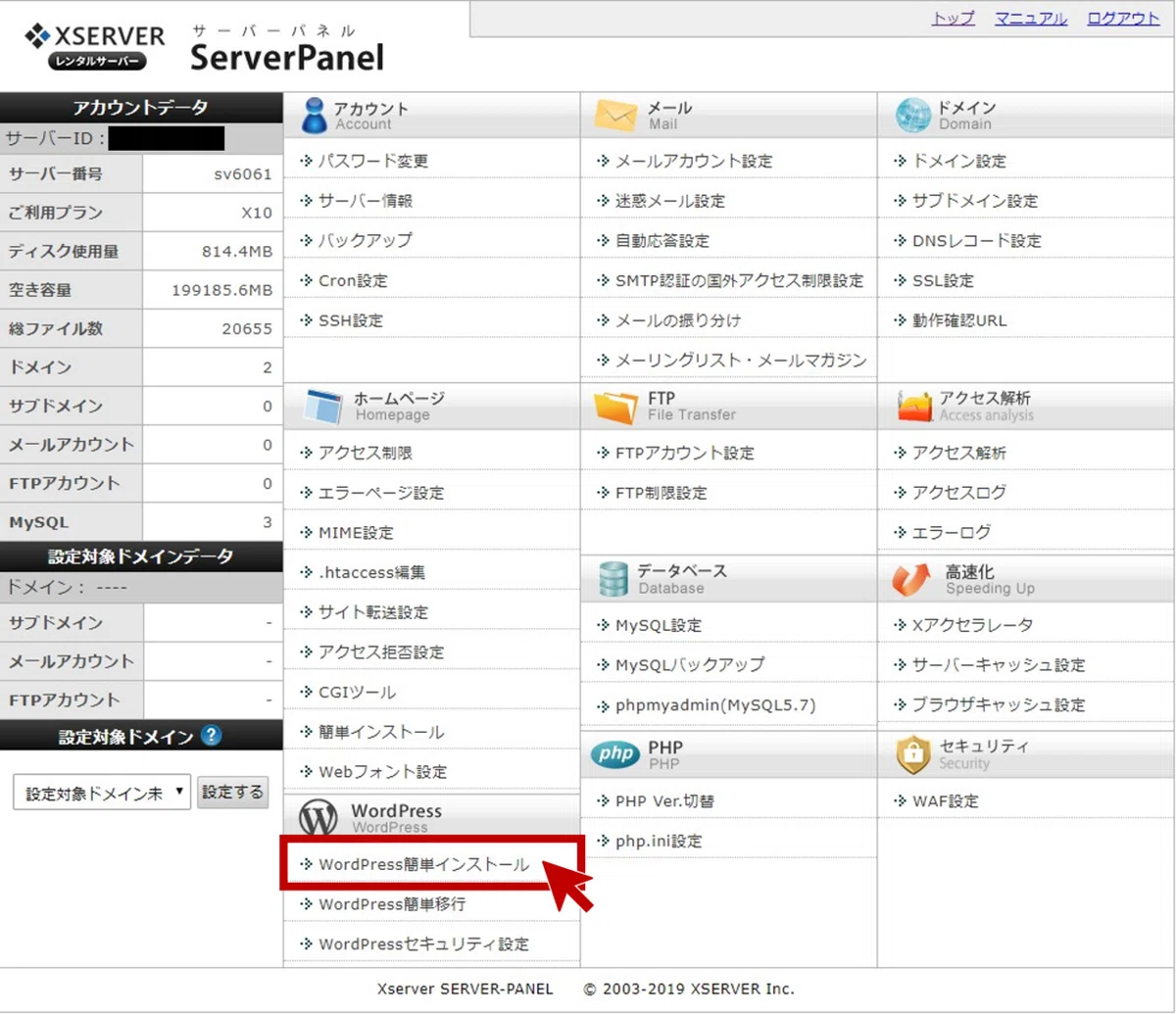Open アクセス解析 link in the list
Screen dimensions: 1176x1014
coord(959,454)
